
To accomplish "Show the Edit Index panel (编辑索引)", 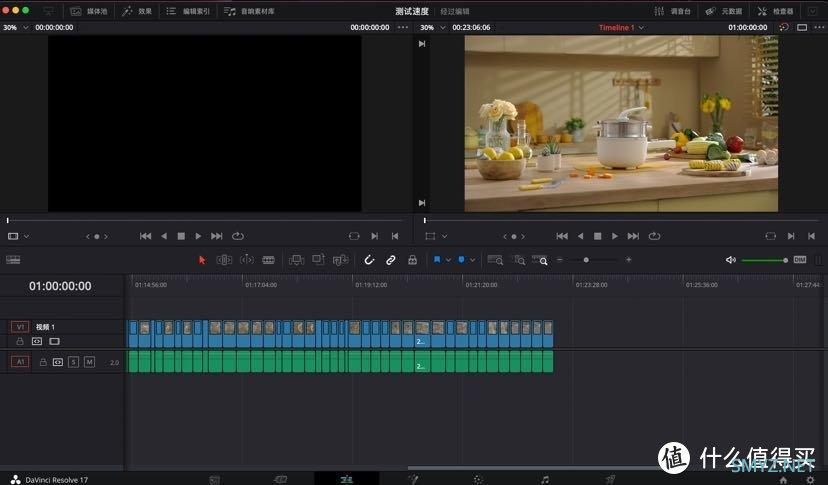I will 188,11.
